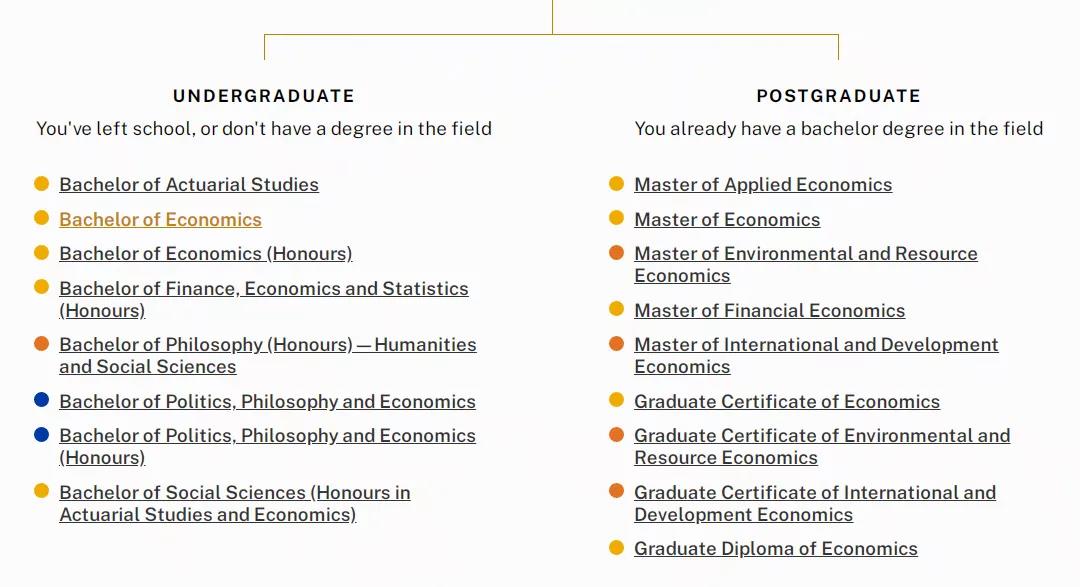Open Bachelor of Philosophy (Honours) Humanities link
The image size is (1080, 587).
pyautogui.click(x=267, y=345)
